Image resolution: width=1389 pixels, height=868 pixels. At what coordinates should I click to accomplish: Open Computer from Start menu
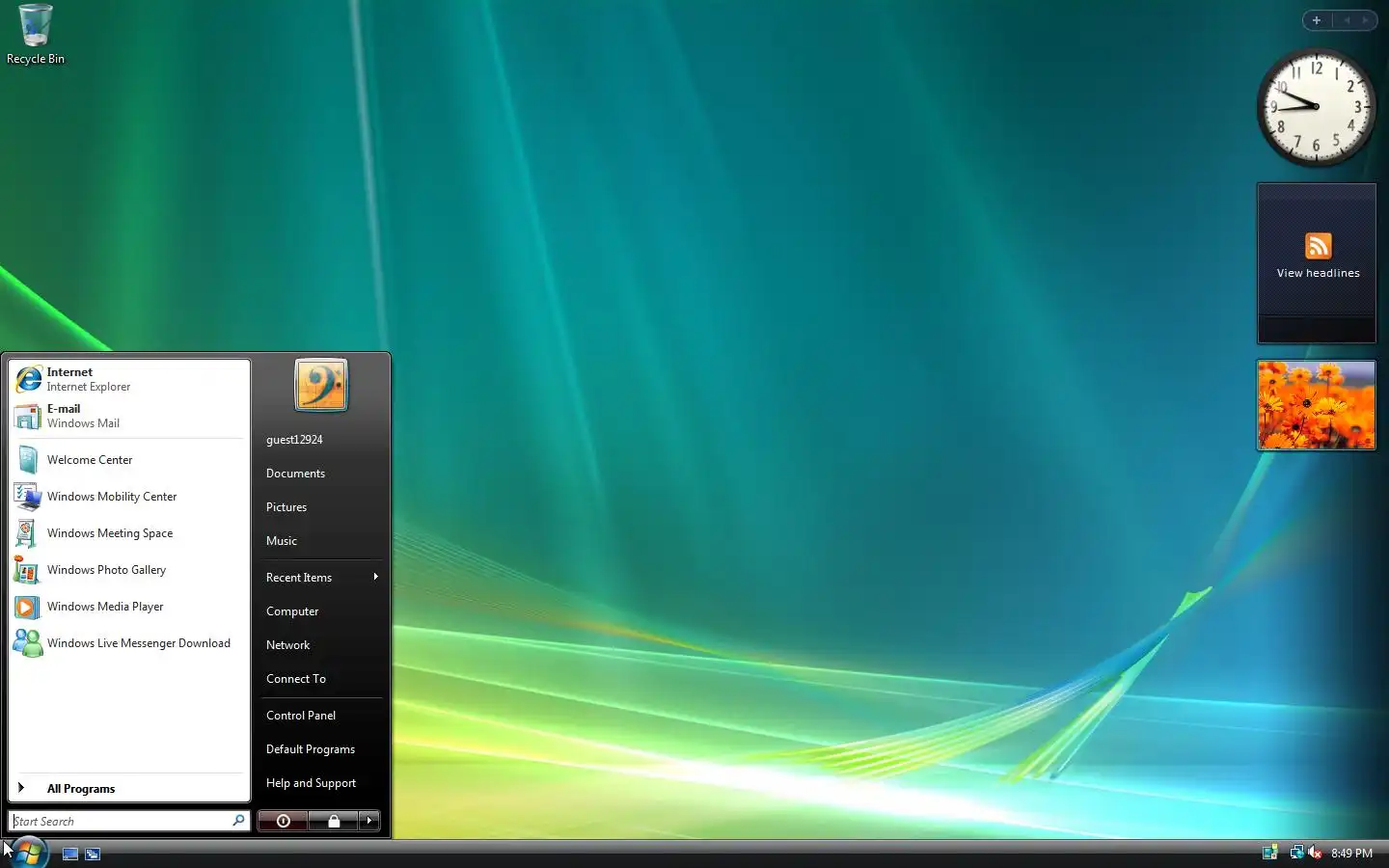pyautogui.click(x=322, y=610)
